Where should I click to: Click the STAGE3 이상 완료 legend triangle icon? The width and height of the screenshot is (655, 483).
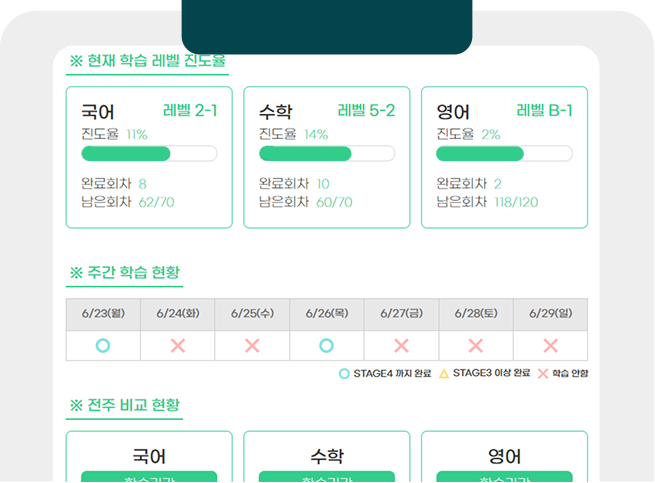pos(444,373)
